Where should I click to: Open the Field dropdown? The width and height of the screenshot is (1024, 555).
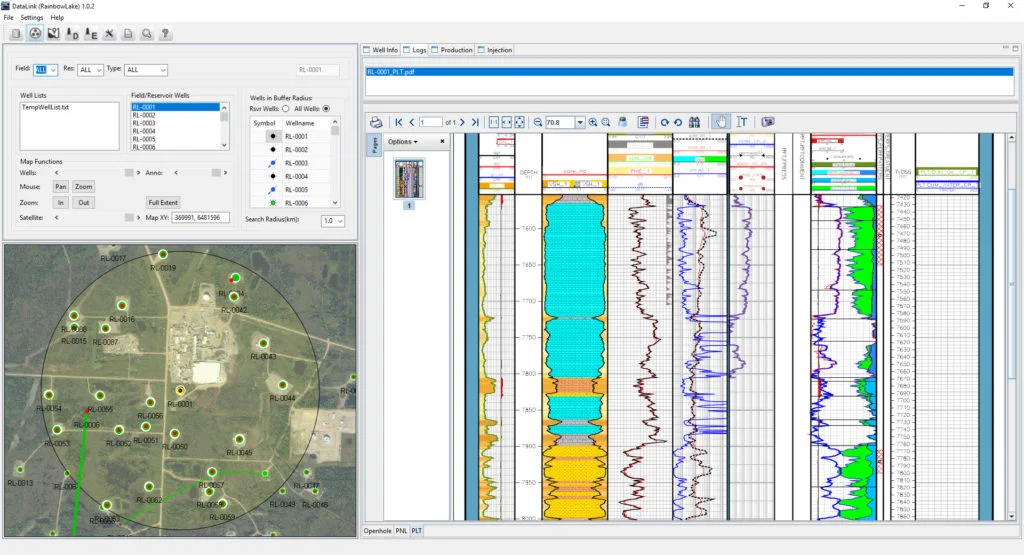pos(46,70)
